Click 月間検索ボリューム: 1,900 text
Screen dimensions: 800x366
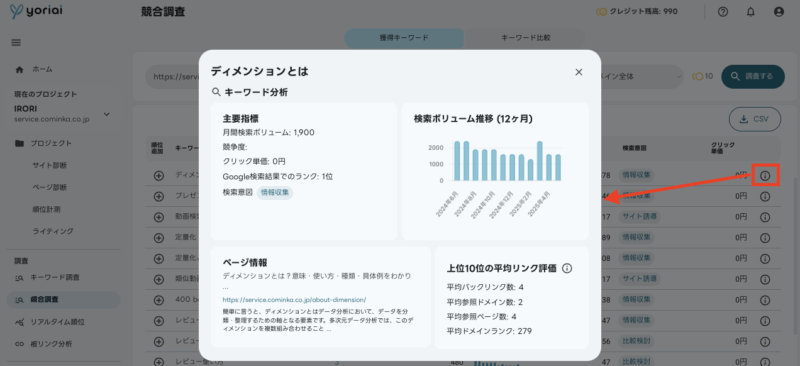point(268,133)
